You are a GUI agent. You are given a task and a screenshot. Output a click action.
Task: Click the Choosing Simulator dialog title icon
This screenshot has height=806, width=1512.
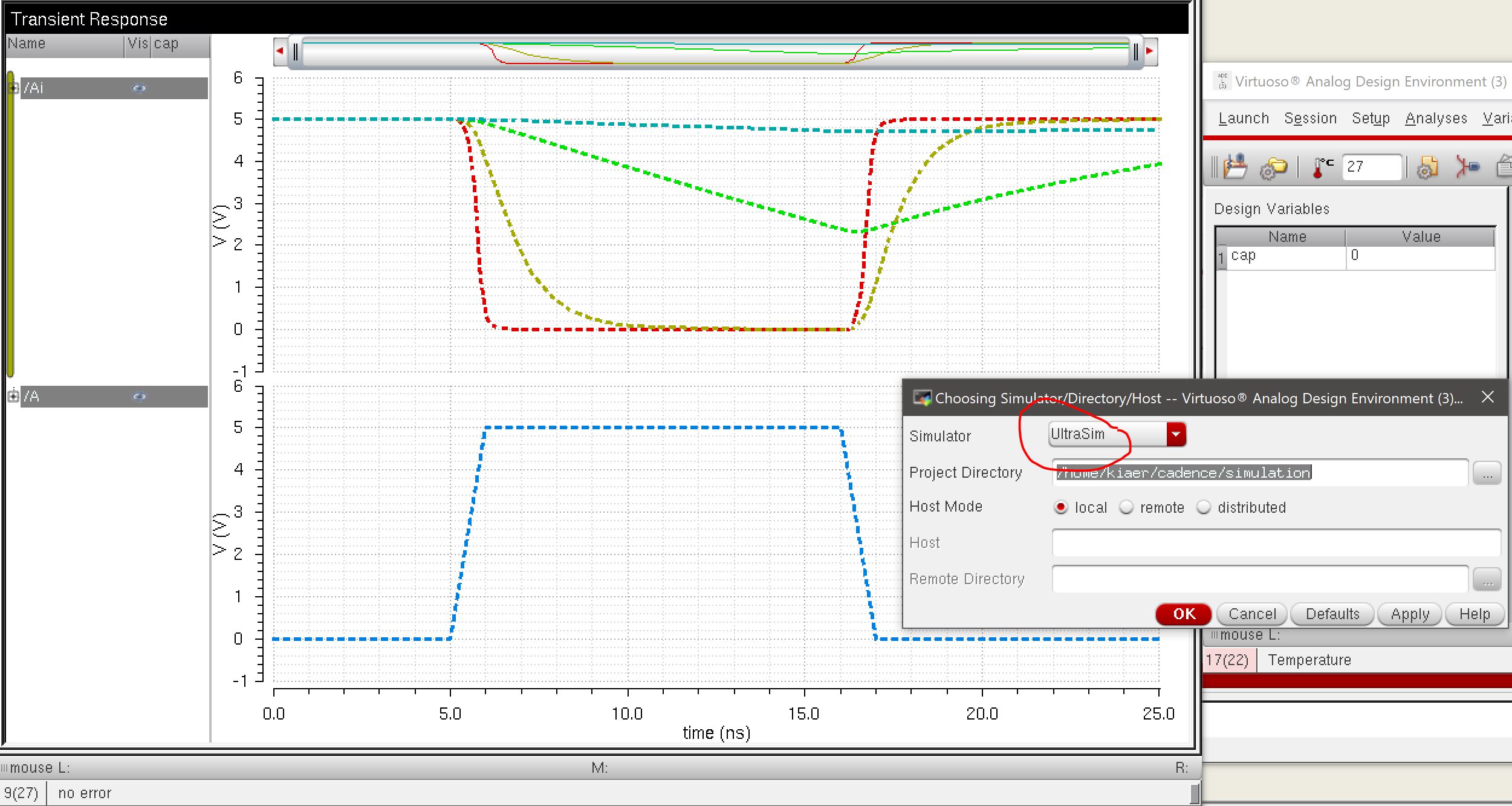921,398
